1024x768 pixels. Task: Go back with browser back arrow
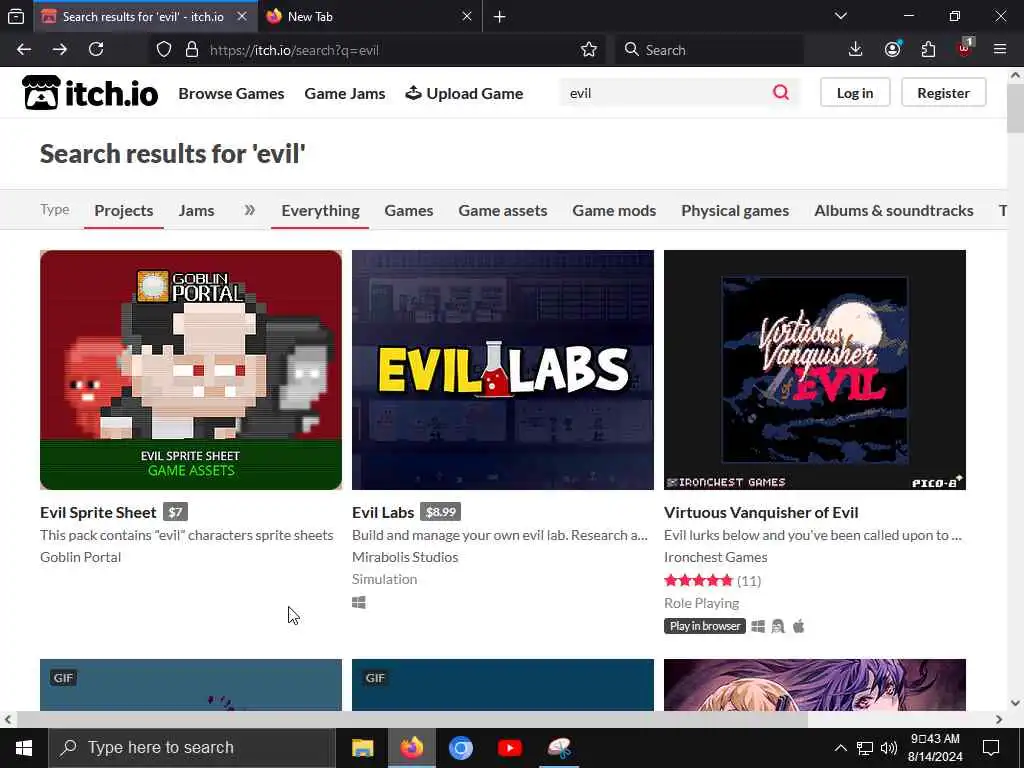point(24,50)
